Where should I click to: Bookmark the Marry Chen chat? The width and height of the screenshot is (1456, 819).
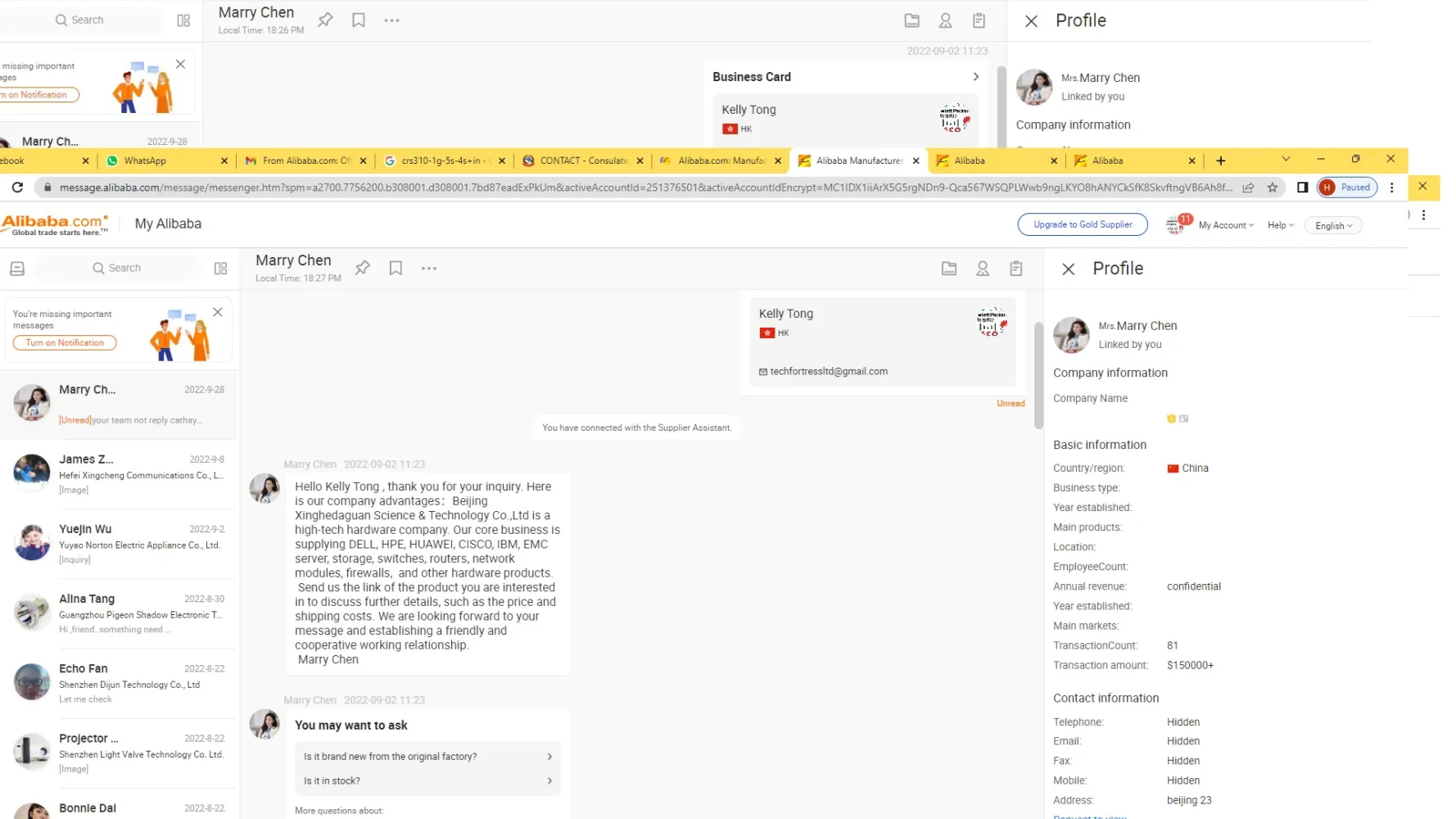[x=396, y=268]
